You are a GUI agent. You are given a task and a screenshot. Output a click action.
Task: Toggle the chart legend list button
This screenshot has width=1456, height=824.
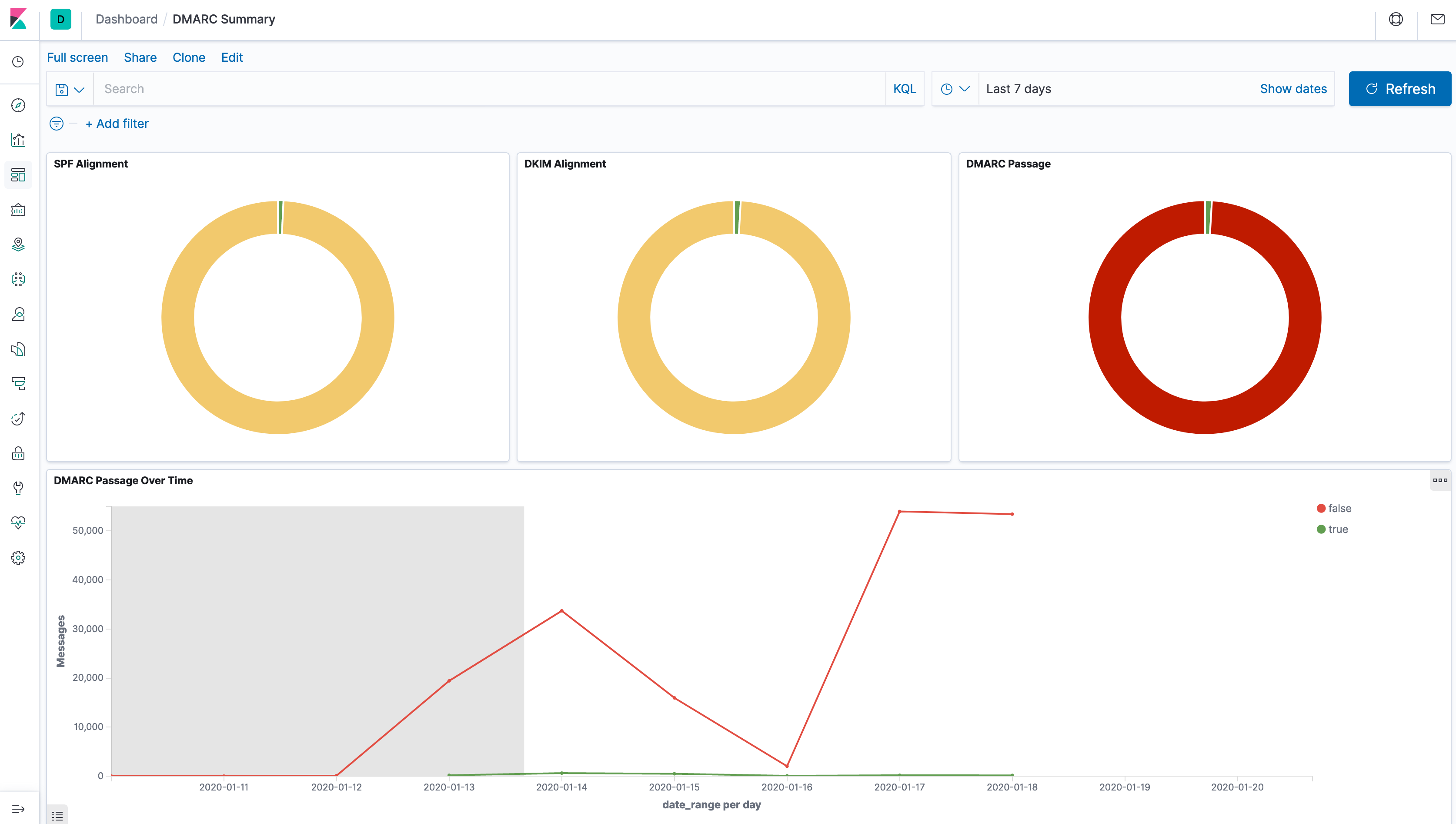click(x=57, y=815)
